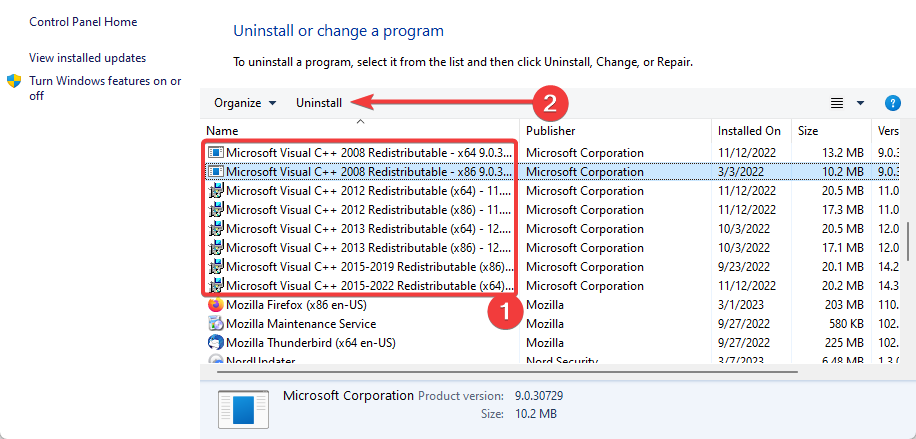Click the 3/1/2023 installed date cell

(x=740, y=305)
